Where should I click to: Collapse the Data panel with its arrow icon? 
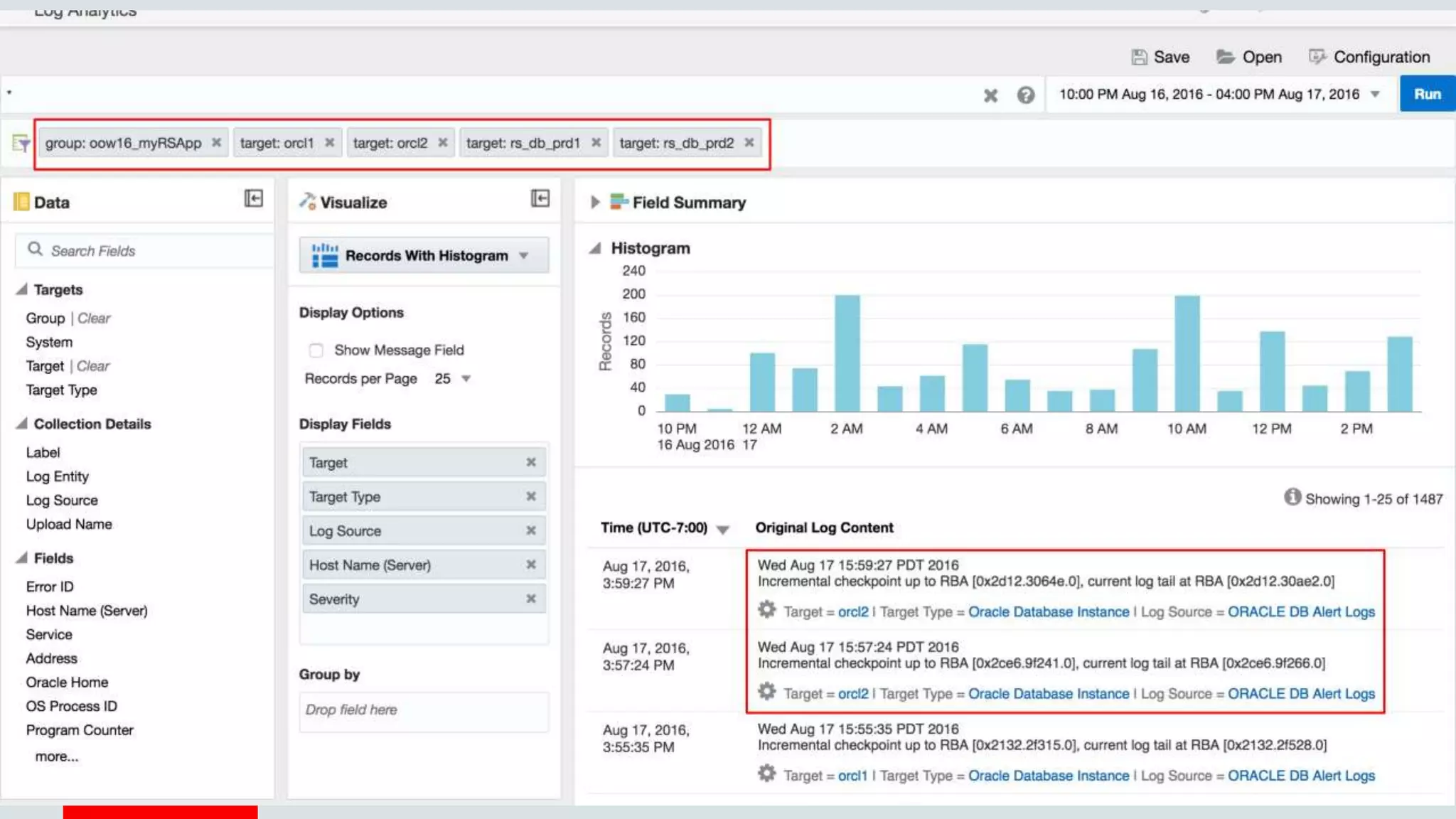254,198
